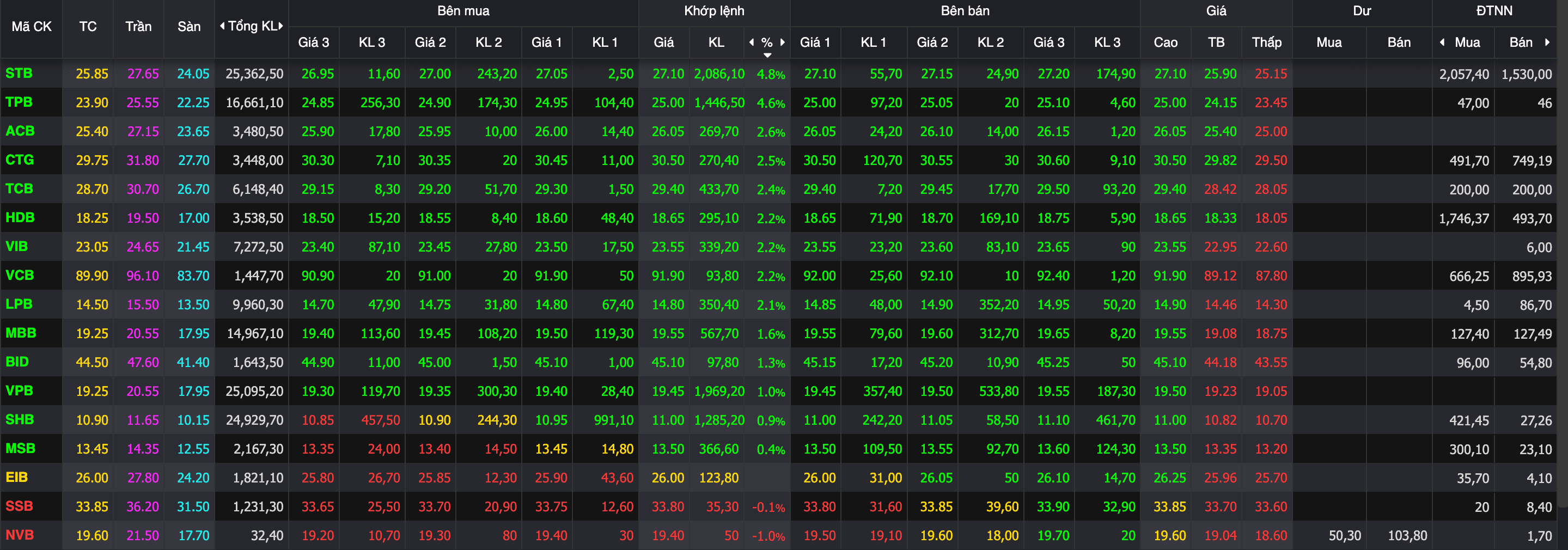Click MBB total volume 14,967,10
Viewport: 1568px width, 550px height.
click(x=254, y=333)
